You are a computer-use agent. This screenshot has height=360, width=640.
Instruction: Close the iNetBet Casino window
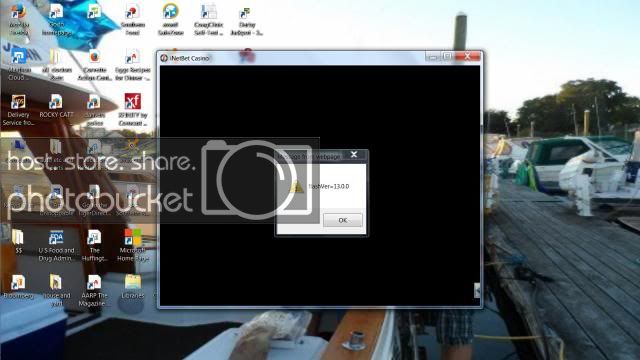[x=467, y=56]
